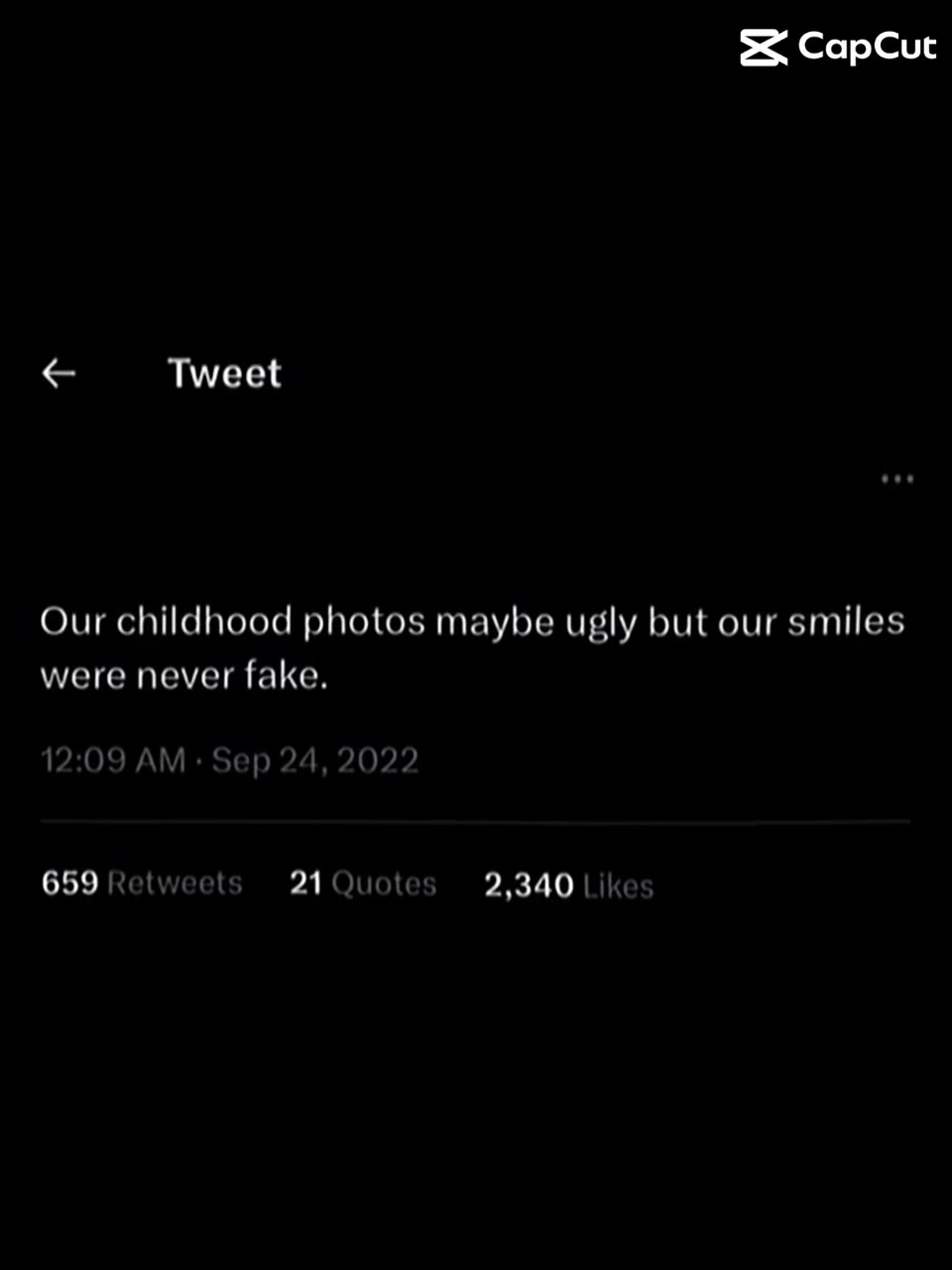Open the list of 659 Retweets
Image resolution: width=952 pixels, height=1270 pixels.
pos(141,883)
